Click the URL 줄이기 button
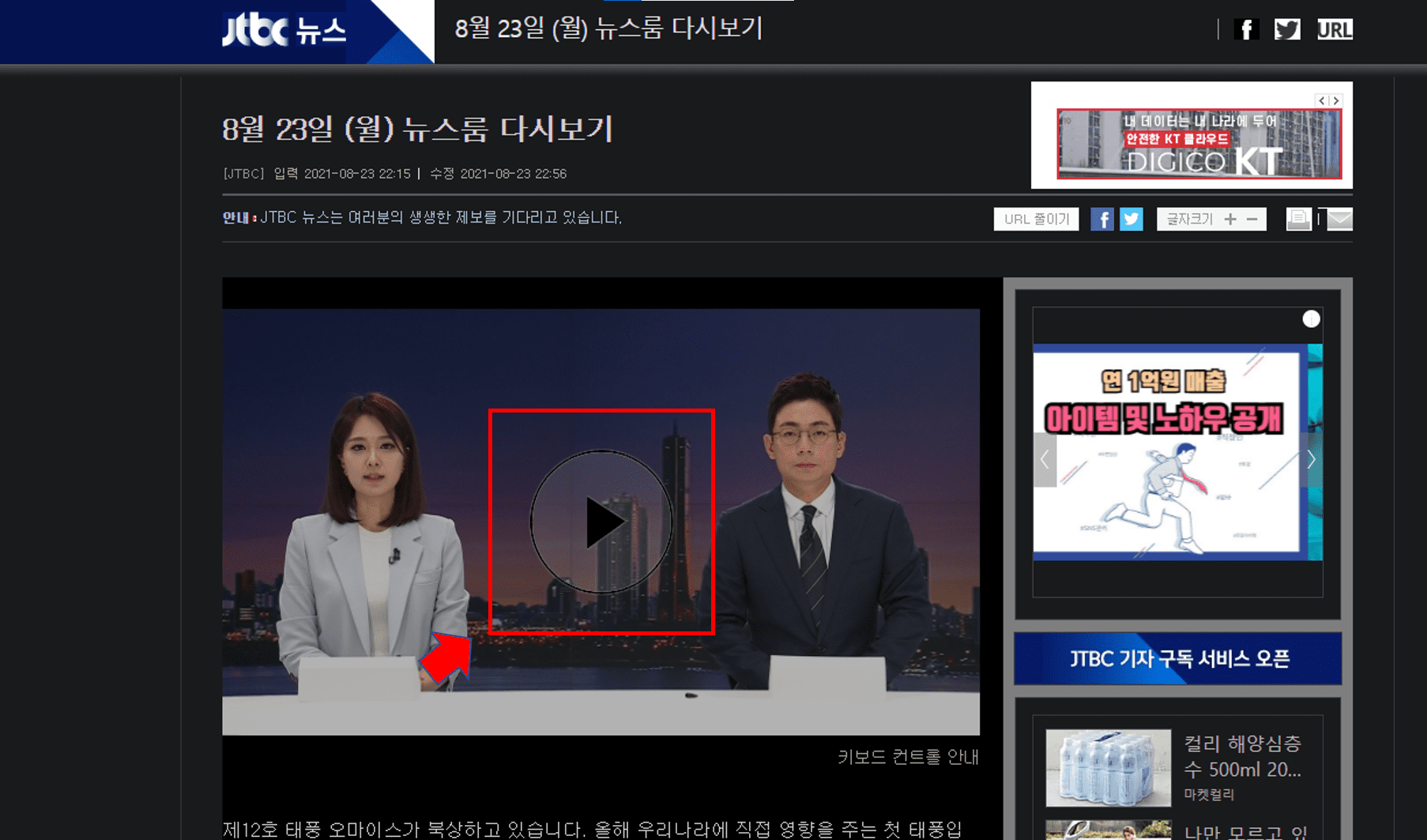The image size is (1427, 840). (x=1036, y=219)
